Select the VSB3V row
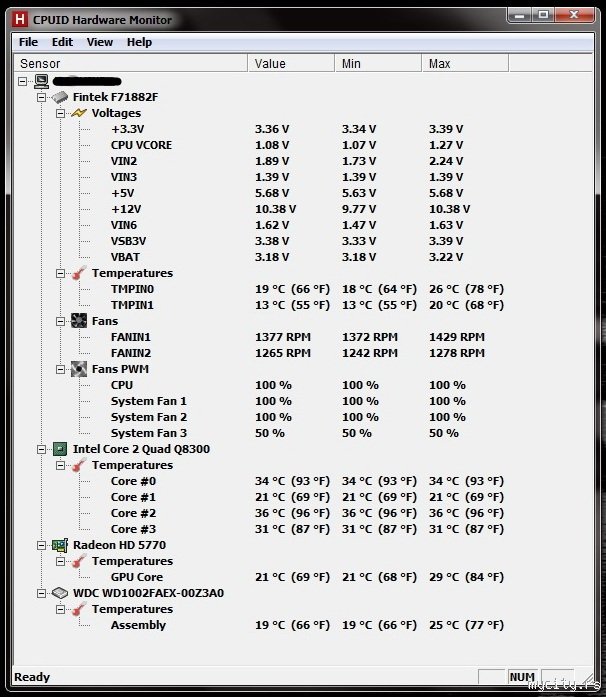This screenshot has width=606, height=697. tap(128, 241)
